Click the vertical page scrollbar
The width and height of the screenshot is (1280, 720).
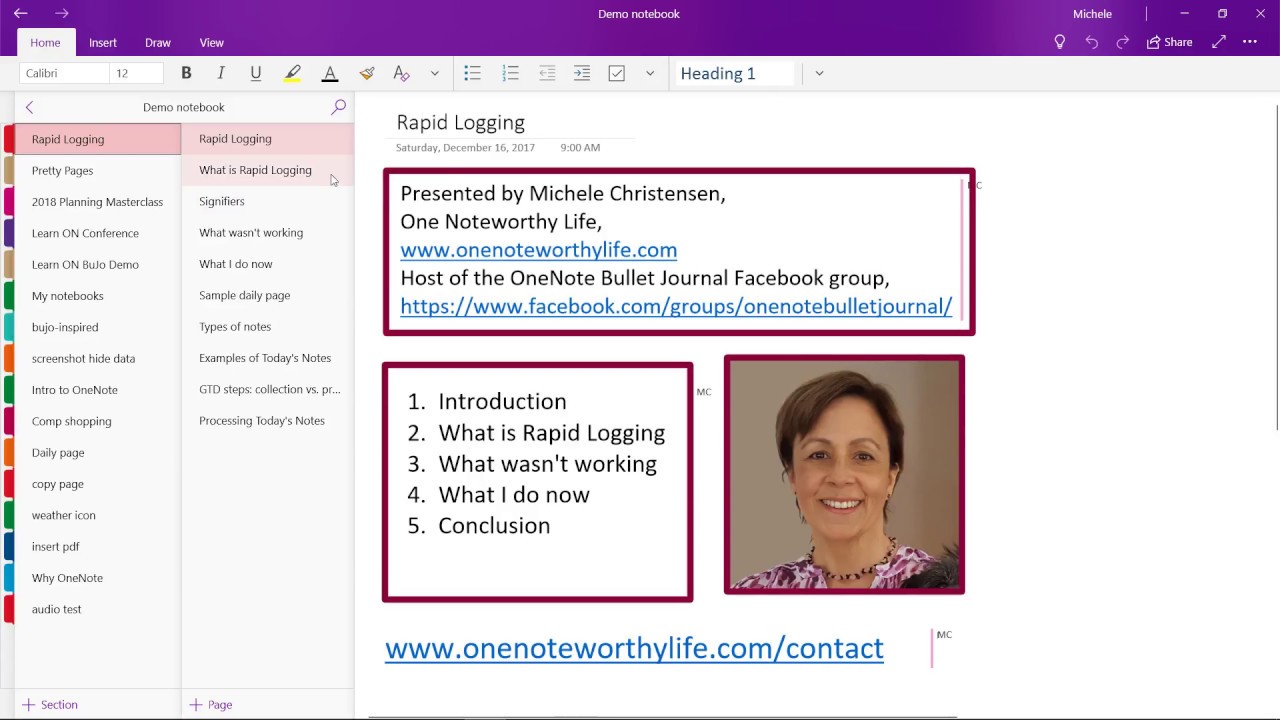[x=1276, y=268]
